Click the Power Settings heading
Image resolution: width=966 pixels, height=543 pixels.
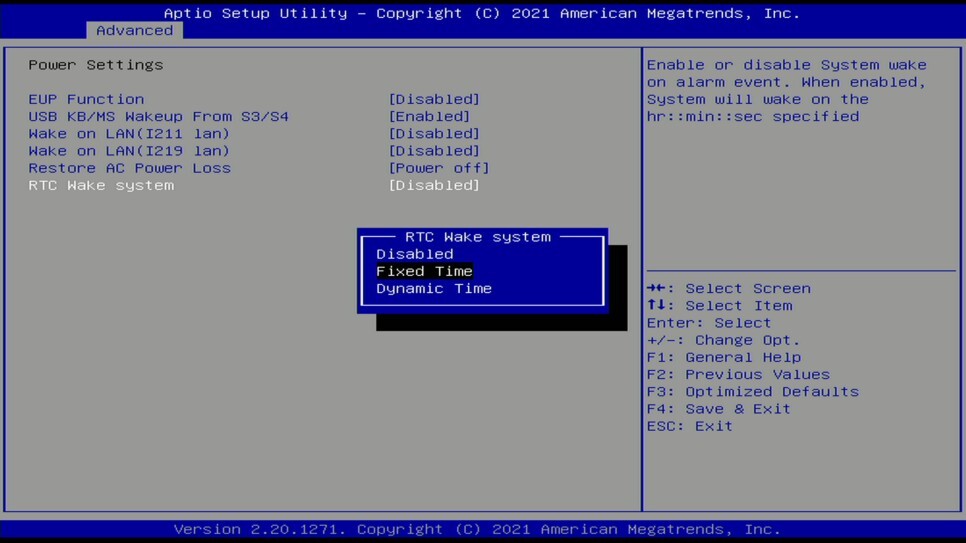(x=95, y=65)
